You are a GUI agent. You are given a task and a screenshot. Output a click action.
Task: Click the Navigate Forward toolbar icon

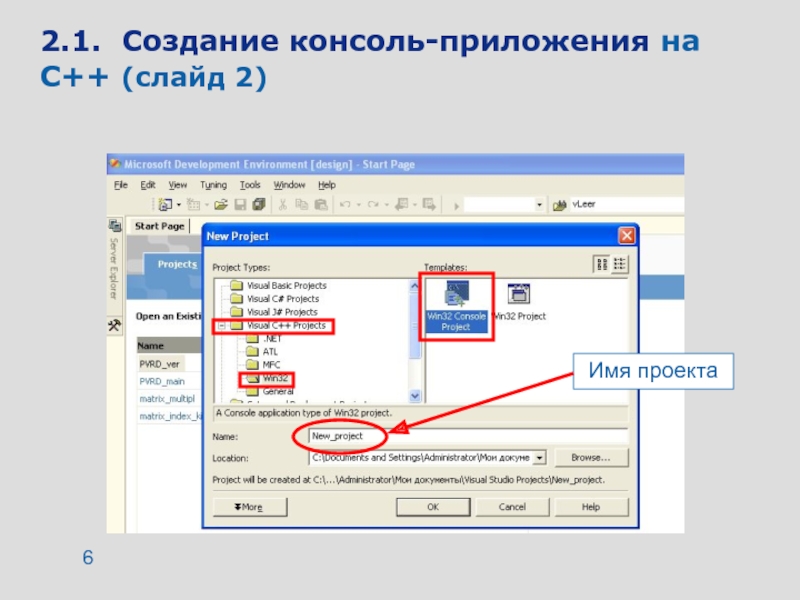(x=429, y=205)
